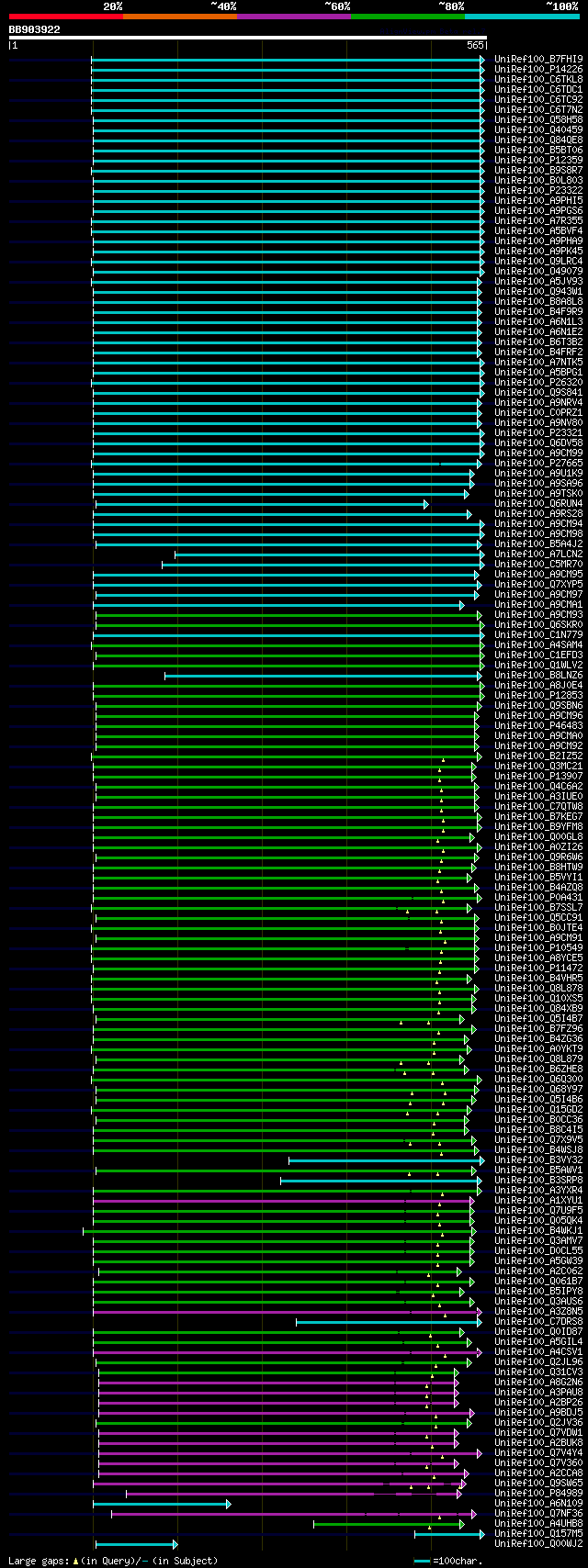Click the cyan alignment bar for UniRef100_C5MR70
The image size is (588, 1568).
322,564
